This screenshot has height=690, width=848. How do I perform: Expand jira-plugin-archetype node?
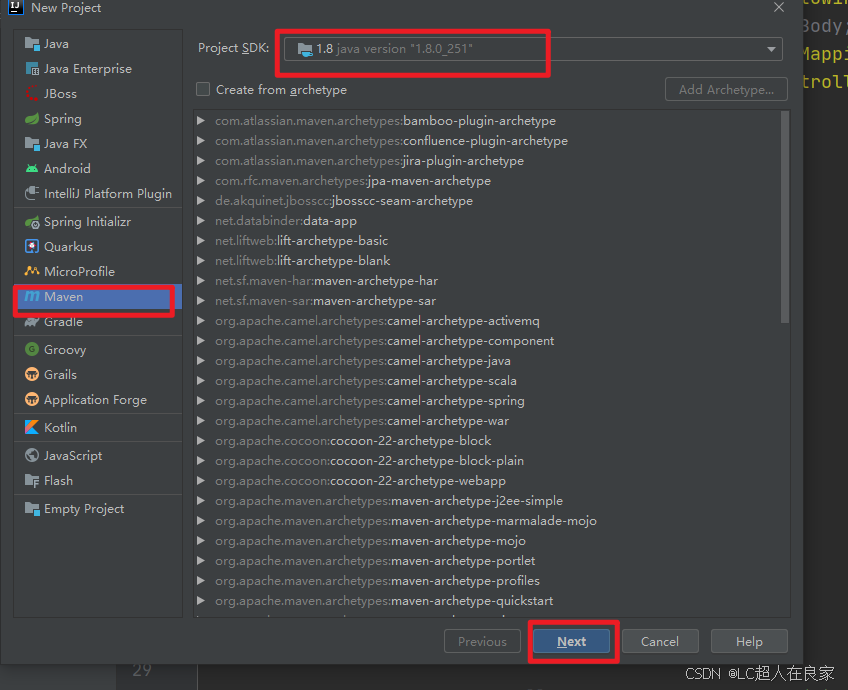pos(201,161)
